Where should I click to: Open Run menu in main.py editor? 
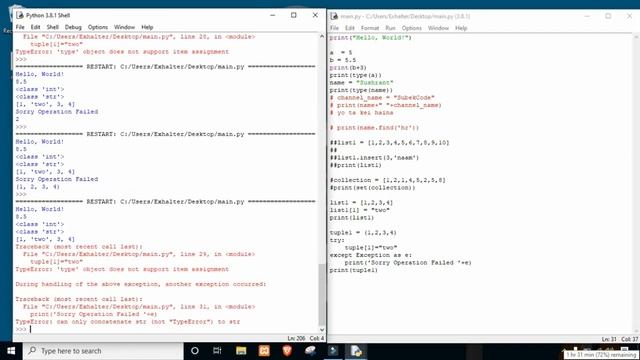pyautogui.click(x=390, y=28)
